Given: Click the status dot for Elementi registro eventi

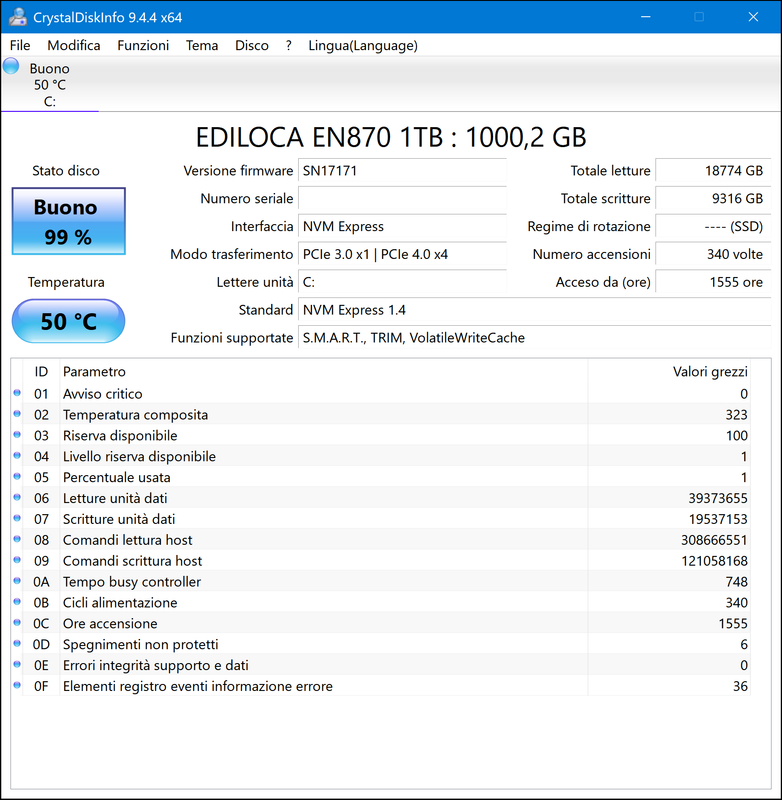Looking at the screenshot, I should point(17,686).
